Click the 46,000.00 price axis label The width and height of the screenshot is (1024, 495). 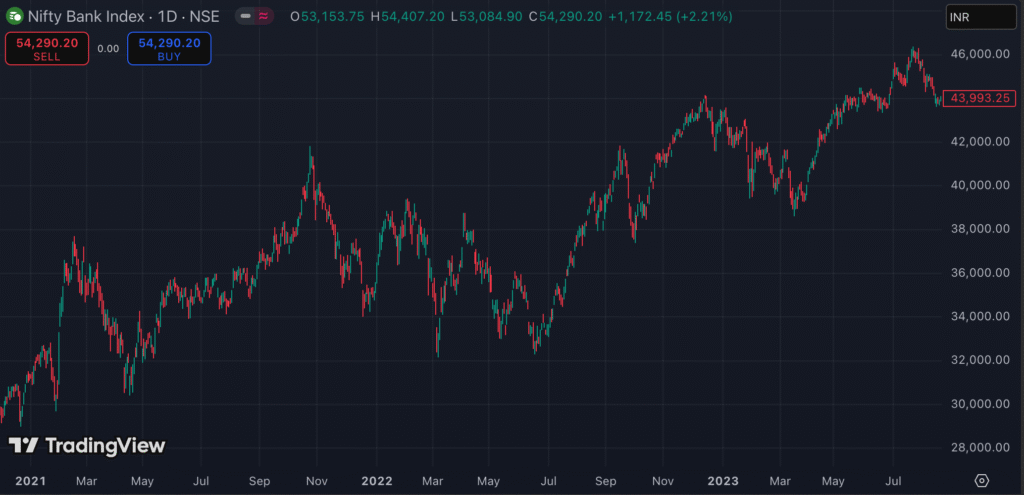pyautogui.click(x=979, y=54)
